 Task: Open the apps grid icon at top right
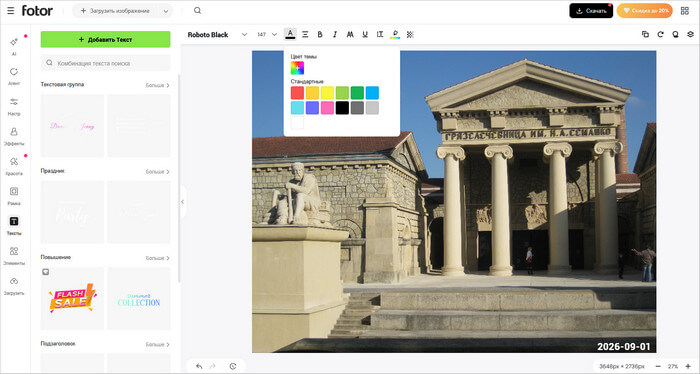(684, 11)
